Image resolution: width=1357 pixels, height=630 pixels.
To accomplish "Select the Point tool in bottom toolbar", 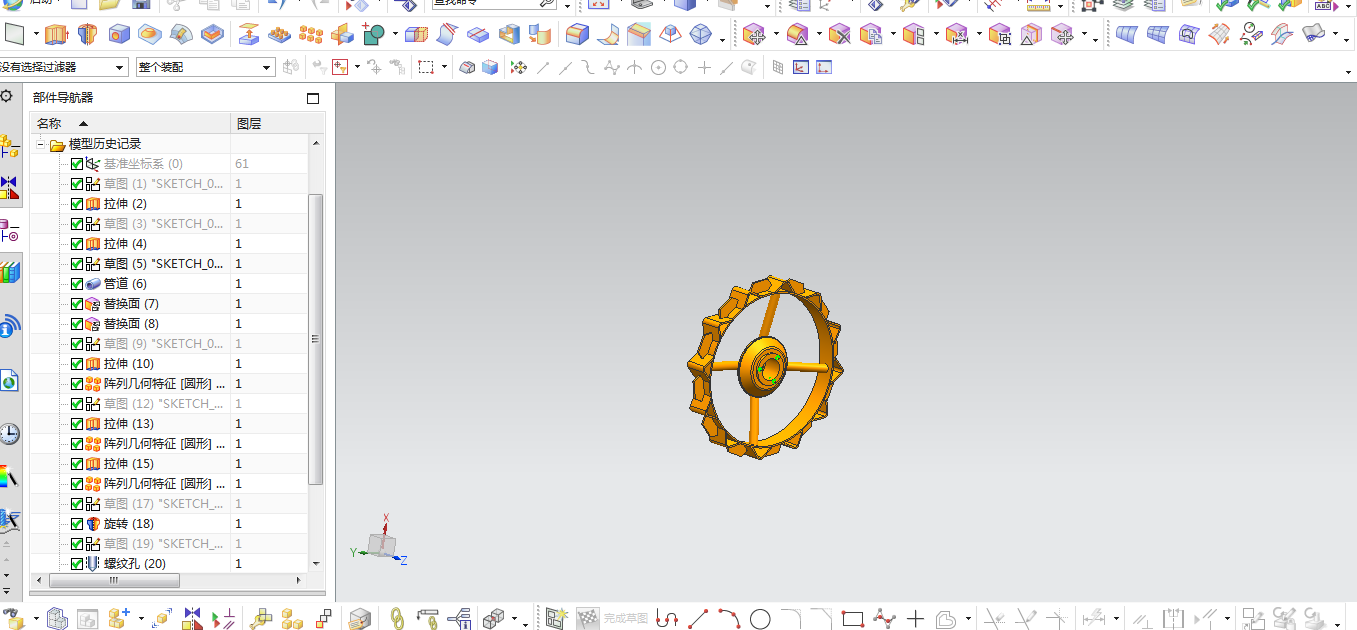I will pos(914,619).
